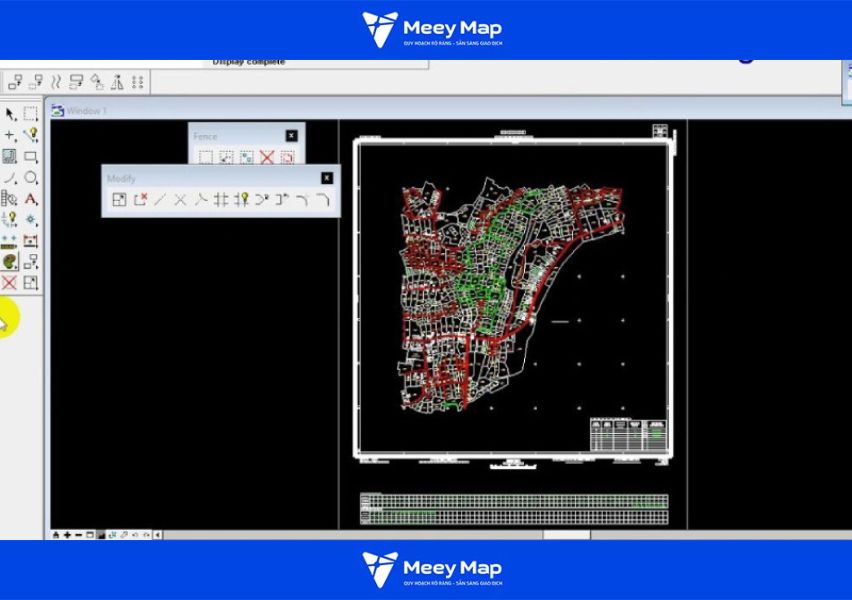The image size is (852, 600).
Task: Click the View Next control
Action: [x=146, y=535]
